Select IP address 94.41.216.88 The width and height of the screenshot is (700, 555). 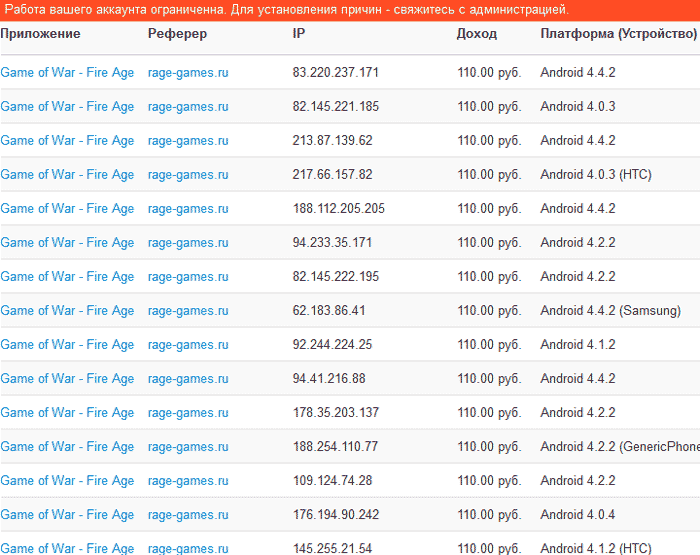coord(329,378)
